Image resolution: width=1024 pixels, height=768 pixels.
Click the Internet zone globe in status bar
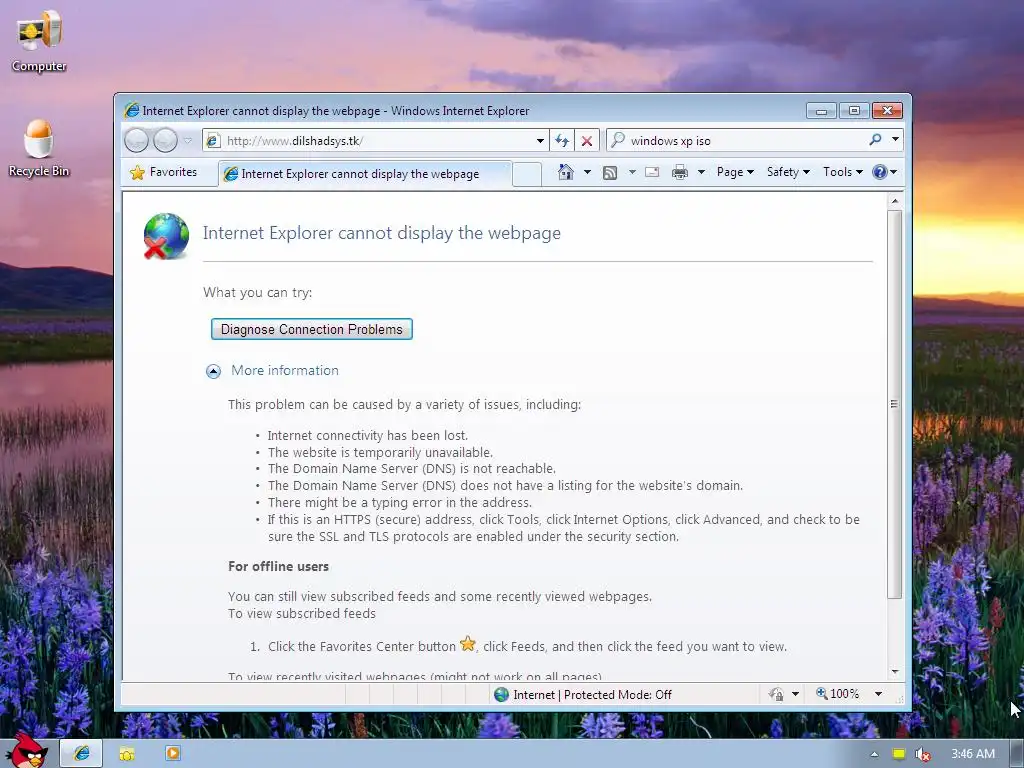(501, 695)
